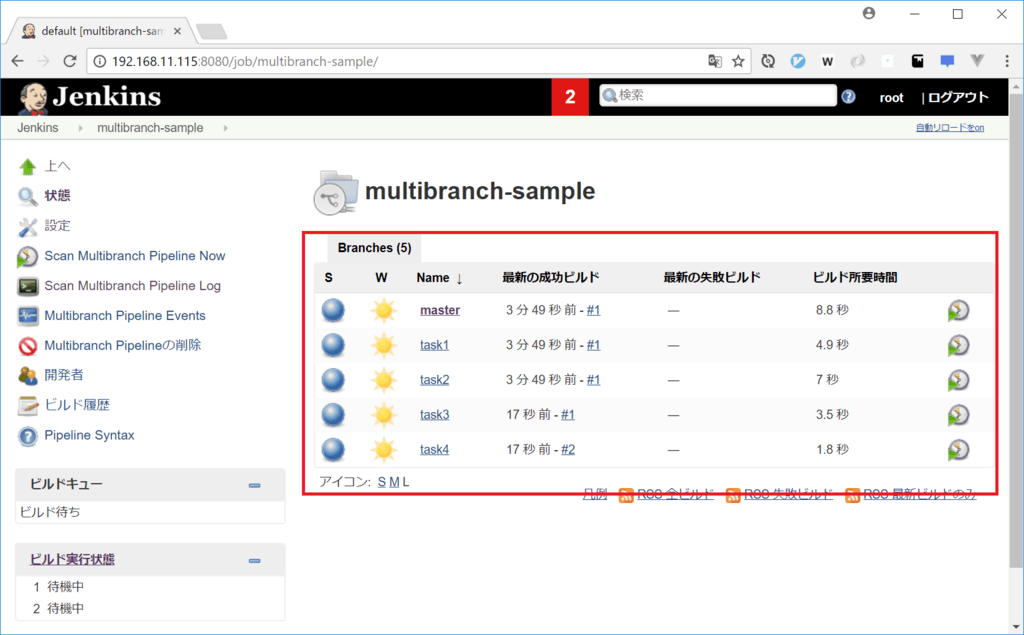Reload the page in the browser

(70, 61)
